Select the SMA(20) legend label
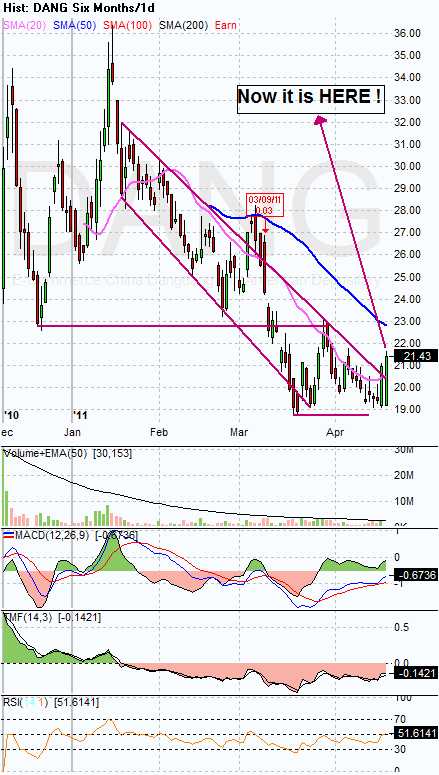 pyautogui.click(x=24, y=24)
